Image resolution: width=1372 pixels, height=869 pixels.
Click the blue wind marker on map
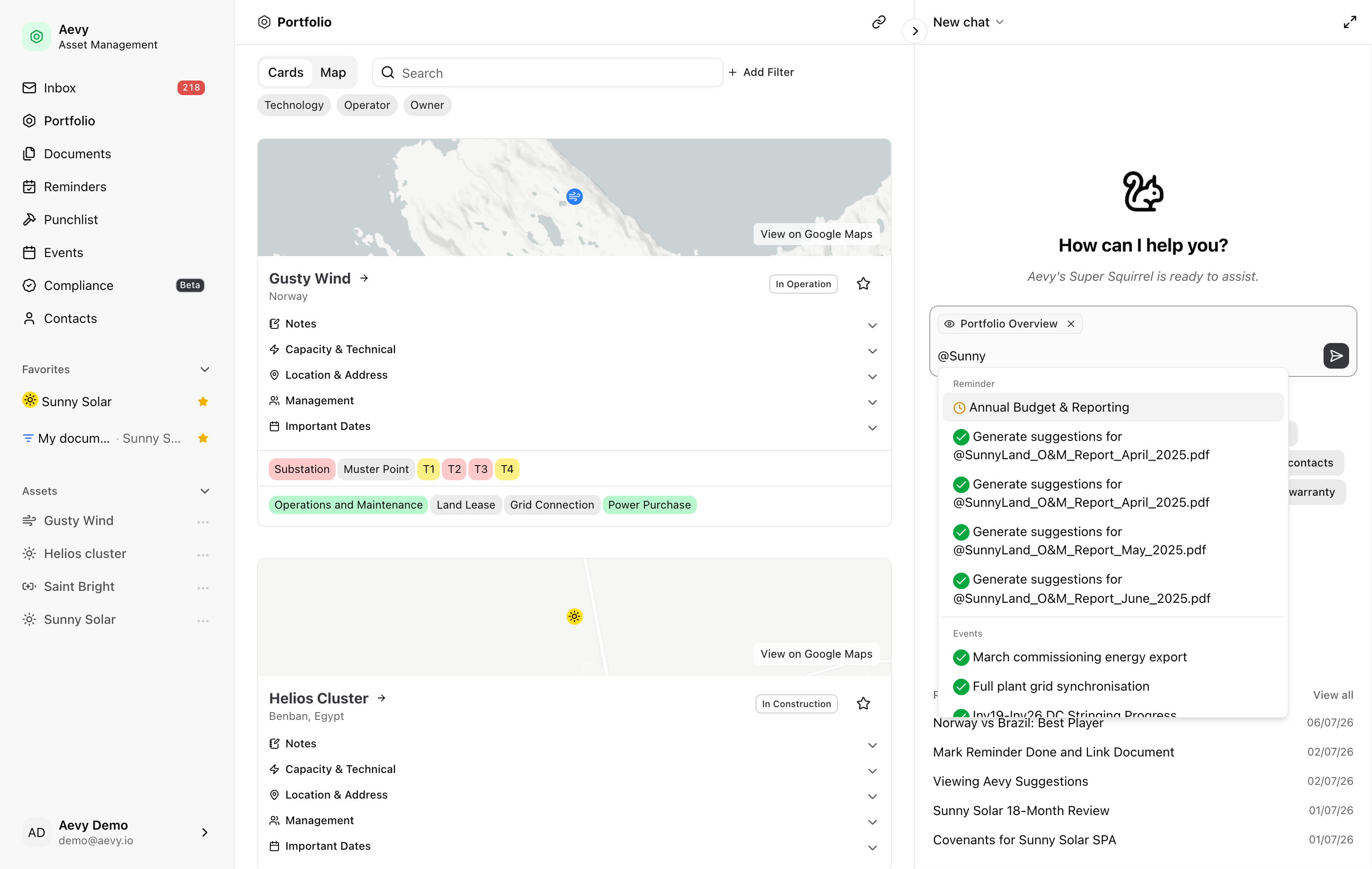(574, 197)
